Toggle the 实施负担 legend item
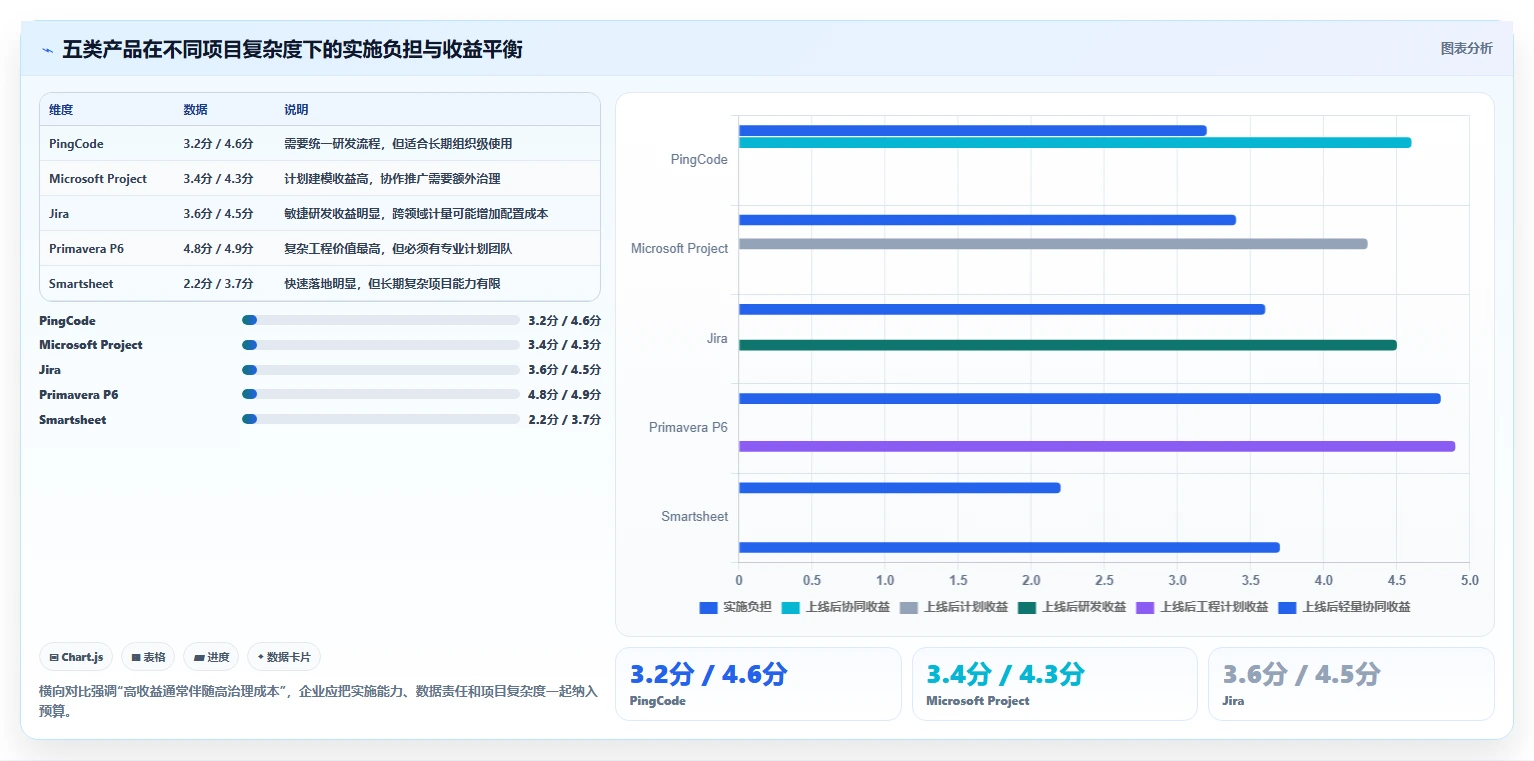 click(735, 607)
